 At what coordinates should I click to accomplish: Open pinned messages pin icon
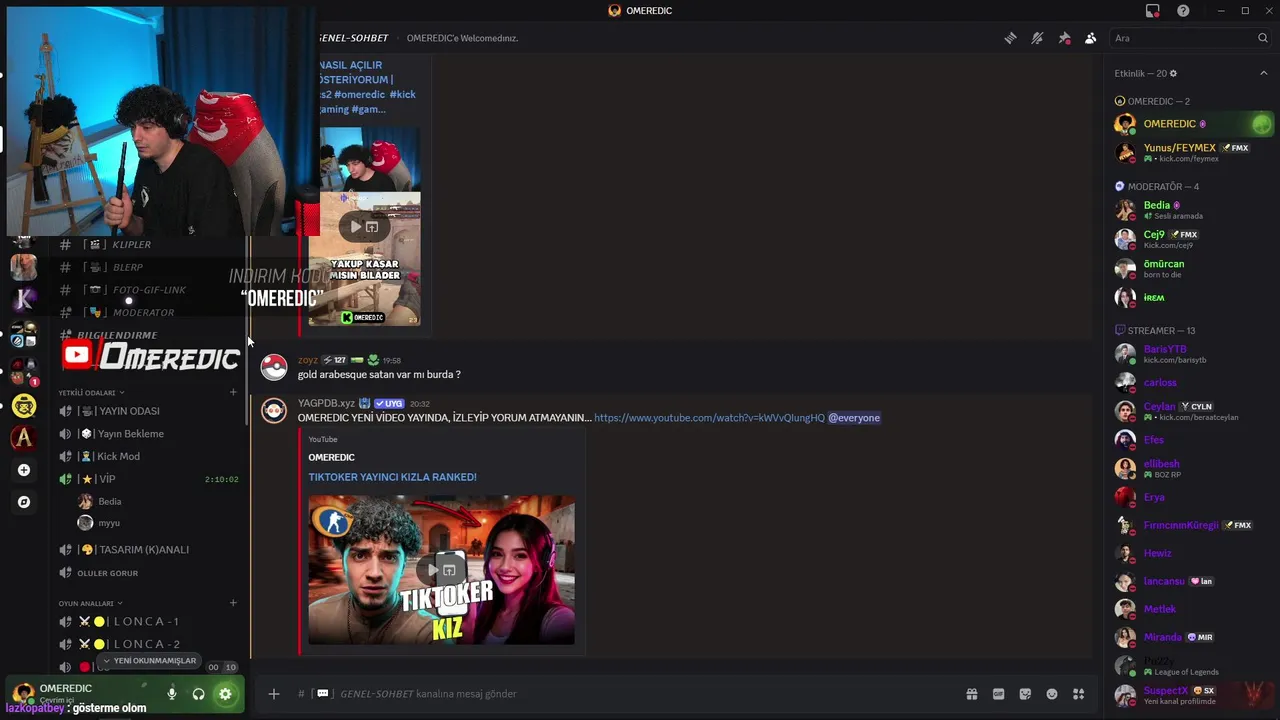pos(1064,38)
